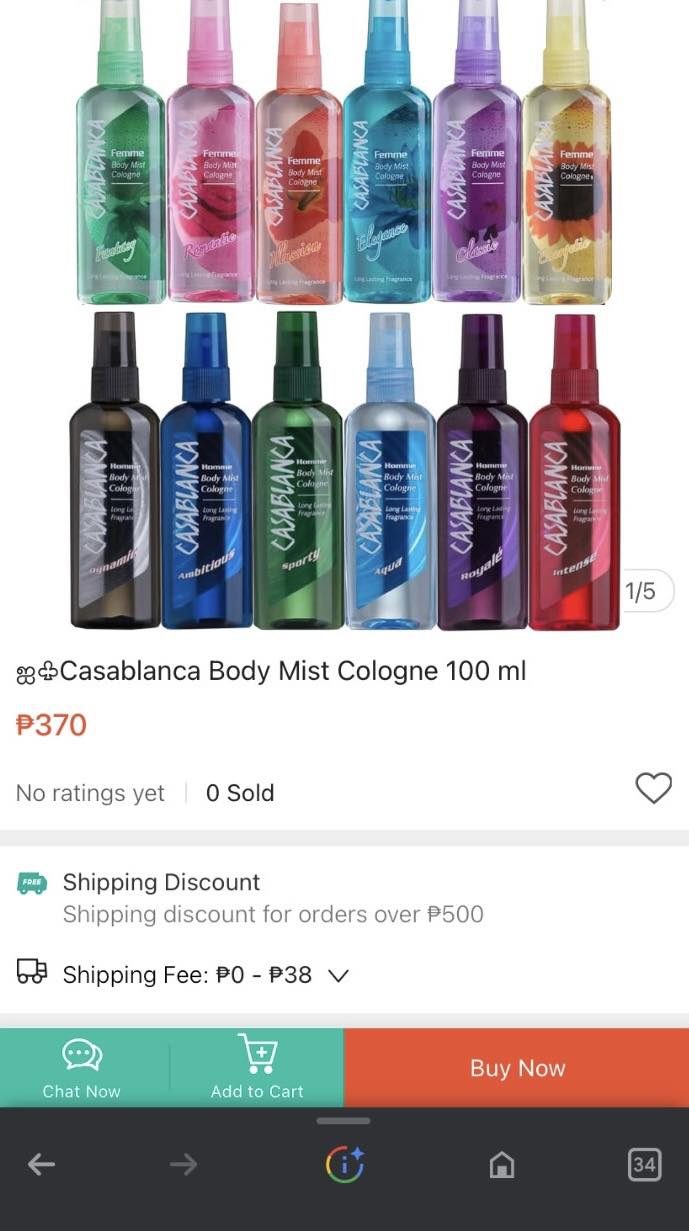Tap the heart icon to favorite product

(653, 789)
